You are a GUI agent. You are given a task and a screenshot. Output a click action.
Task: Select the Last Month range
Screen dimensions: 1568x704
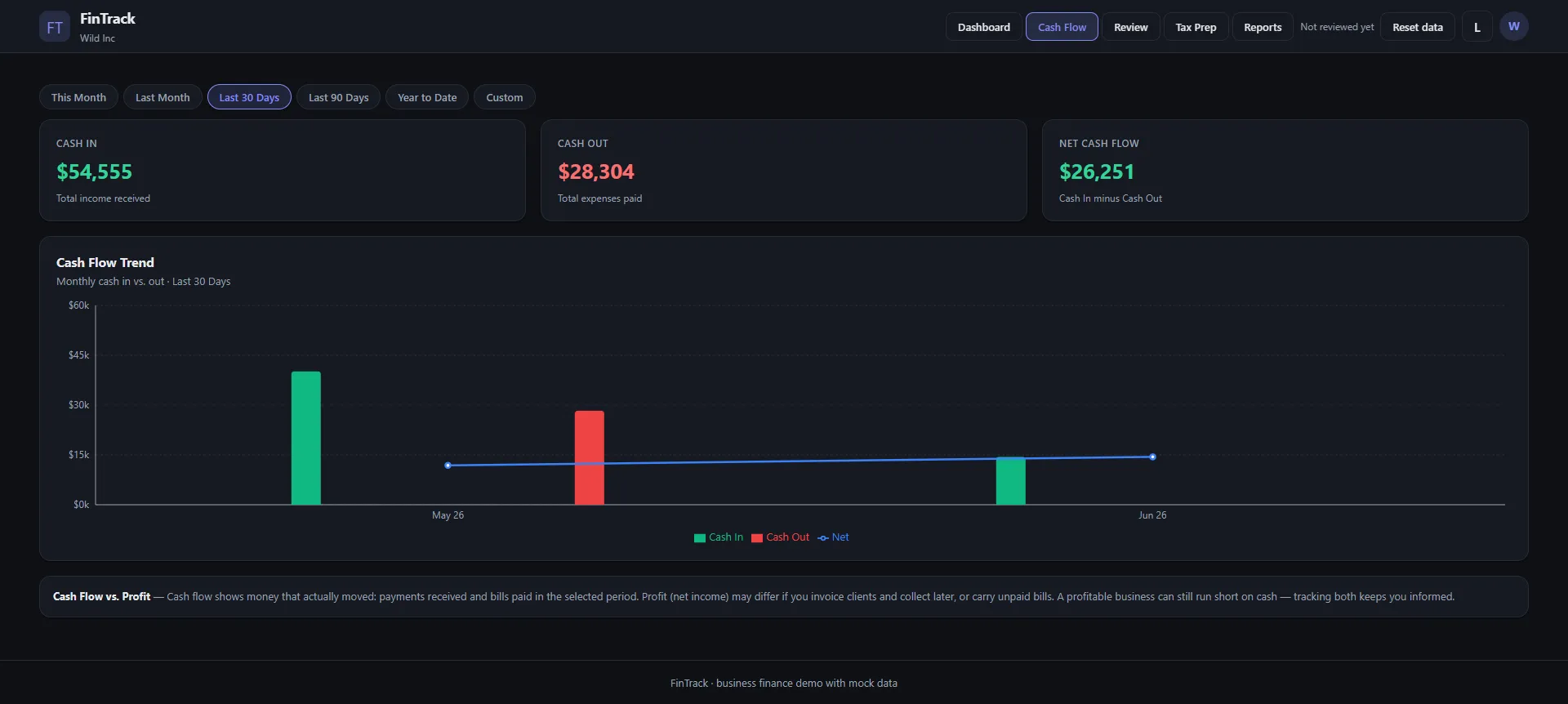(x=163, y=97)
